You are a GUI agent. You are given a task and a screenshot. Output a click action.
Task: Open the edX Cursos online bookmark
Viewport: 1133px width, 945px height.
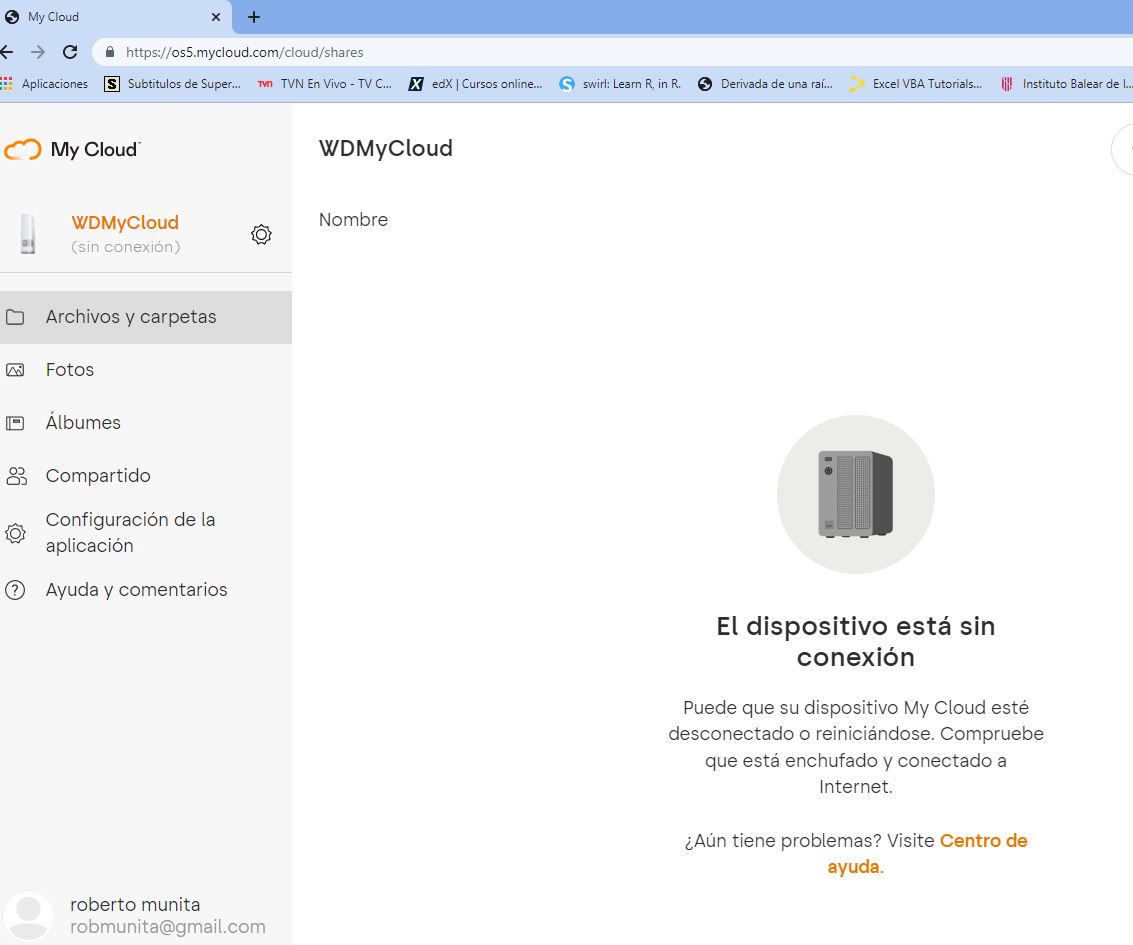475,84
